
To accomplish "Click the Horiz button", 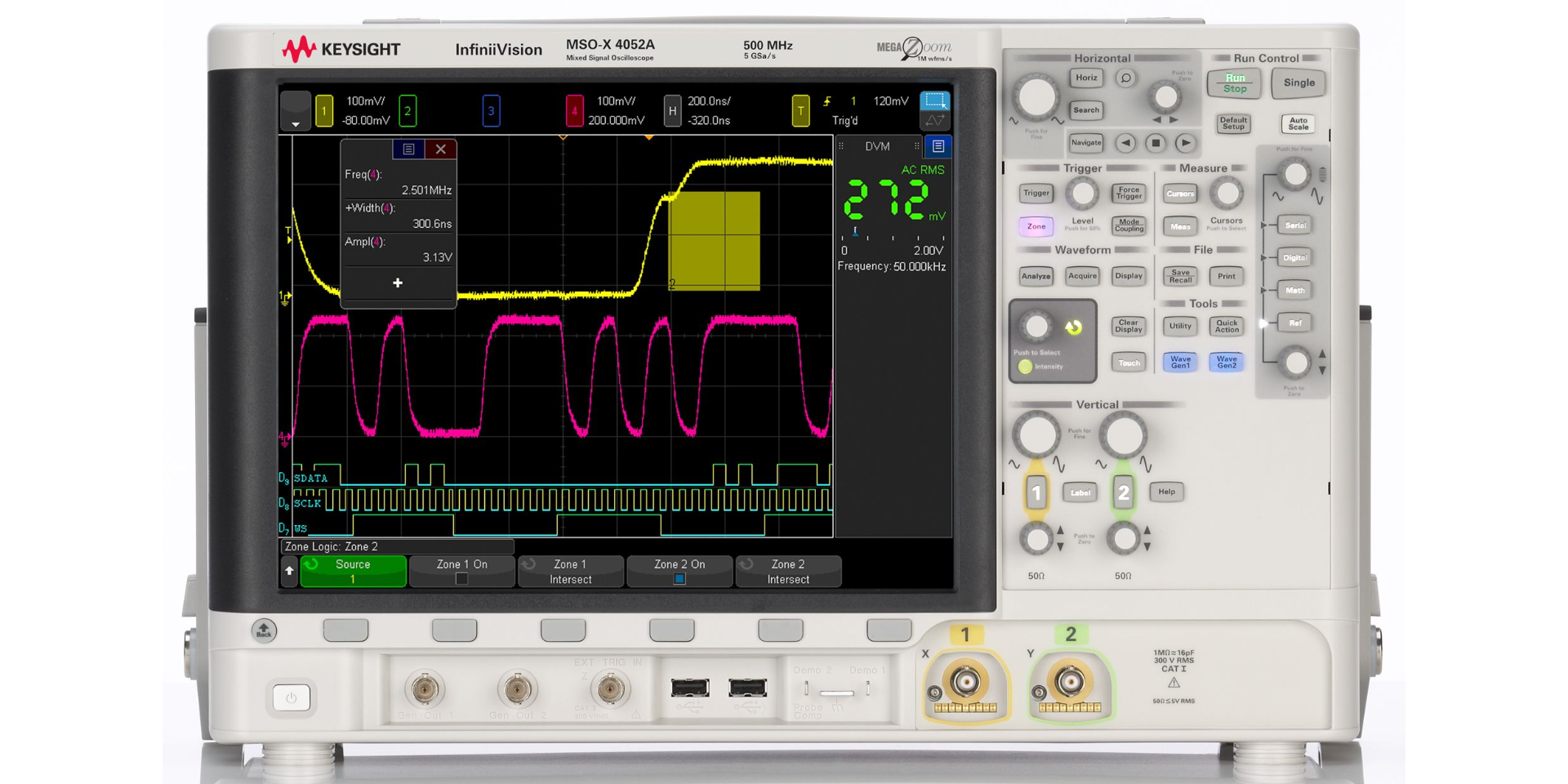I will click(x=1086, y=78).
